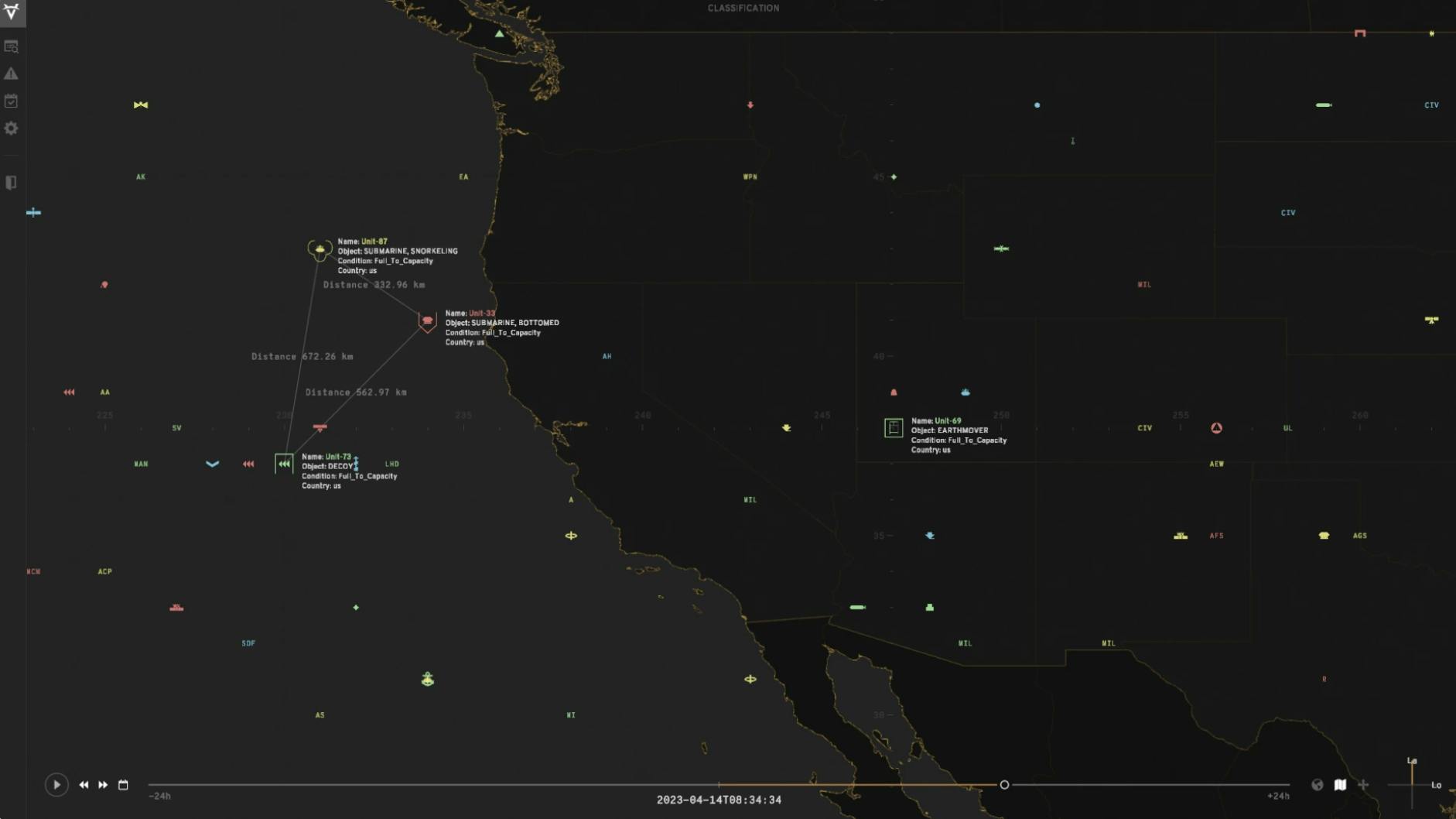Screen dimensions: 1456x819
Task: Select the Unit-33 bottomed submarine icon
Action: coord(427,322)
